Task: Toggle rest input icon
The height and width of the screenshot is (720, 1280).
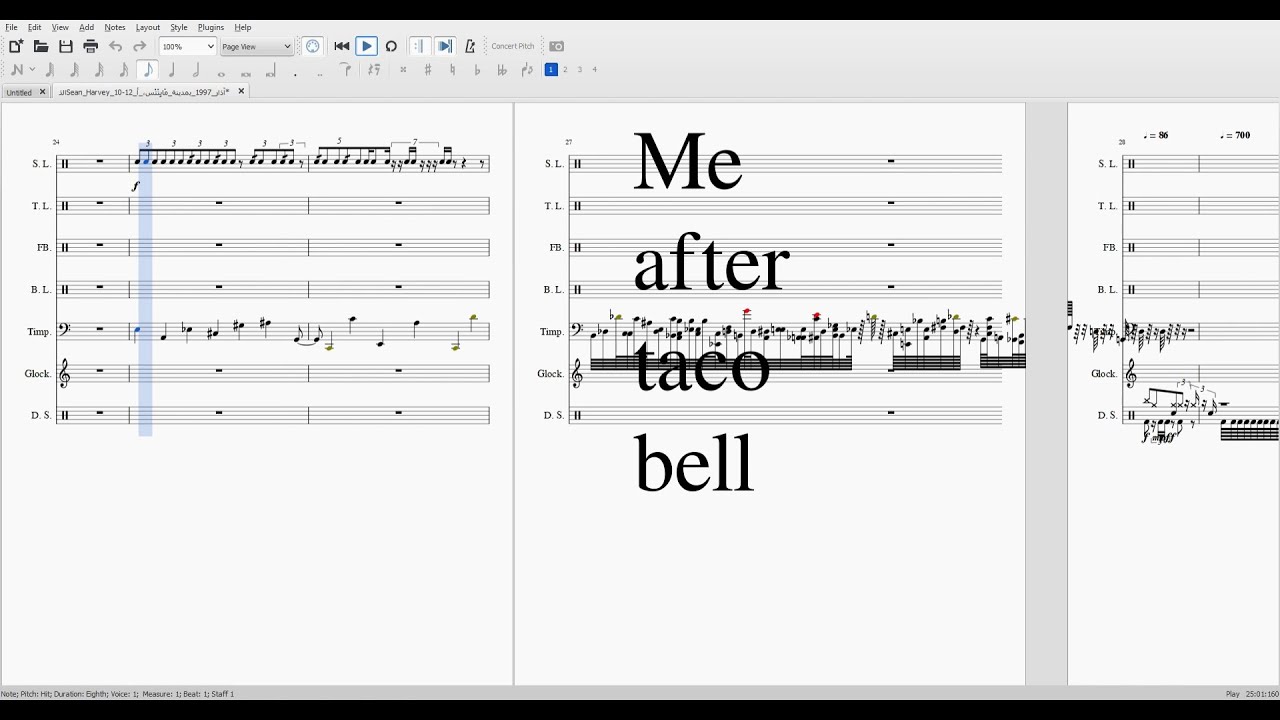Action: 374,70
